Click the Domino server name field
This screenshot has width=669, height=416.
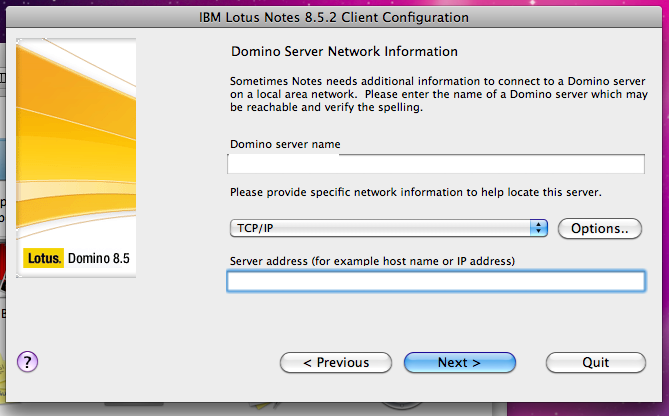pos(436,164)
